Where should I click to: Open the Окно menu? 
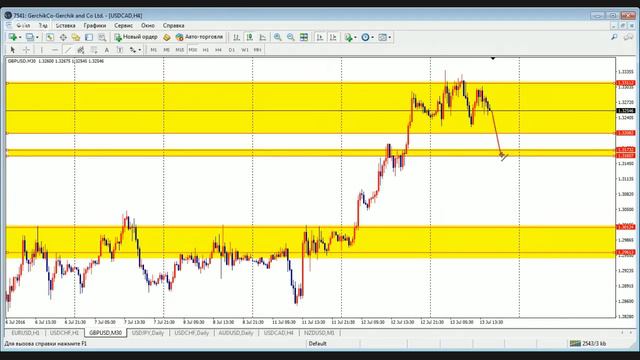(148, 25)
